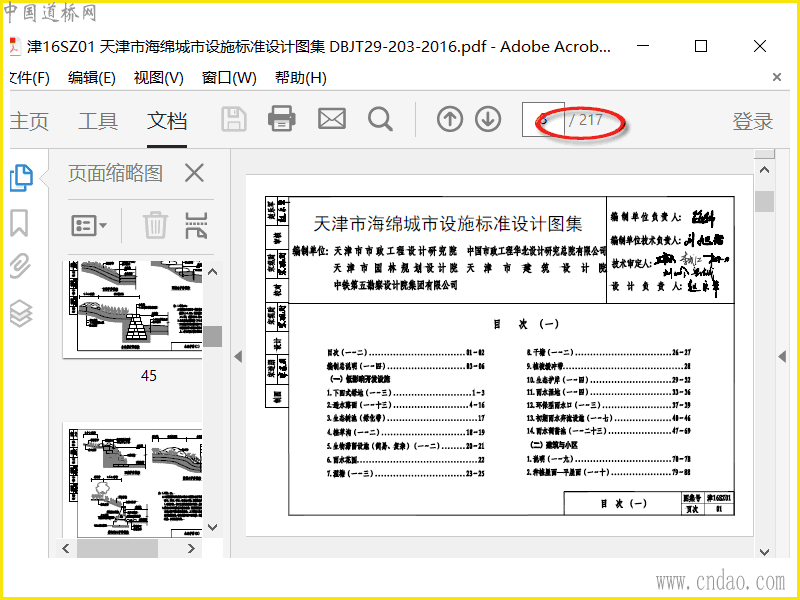This screenshot has height=600, width=800.
Task: Open the 窗口(W) menu
Action: click(x=229, y=78)
